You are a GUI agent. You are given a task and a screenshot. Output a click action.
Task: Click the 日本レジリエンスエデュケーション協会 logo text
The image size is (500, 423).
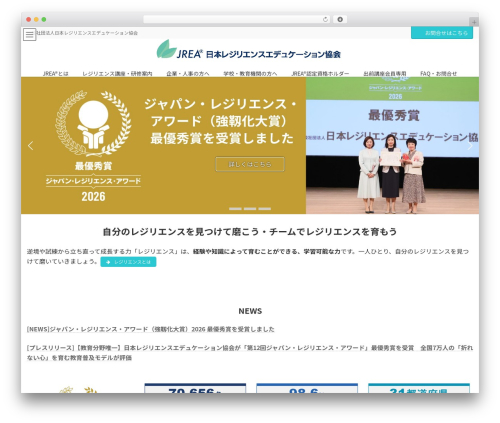(273, 54)
